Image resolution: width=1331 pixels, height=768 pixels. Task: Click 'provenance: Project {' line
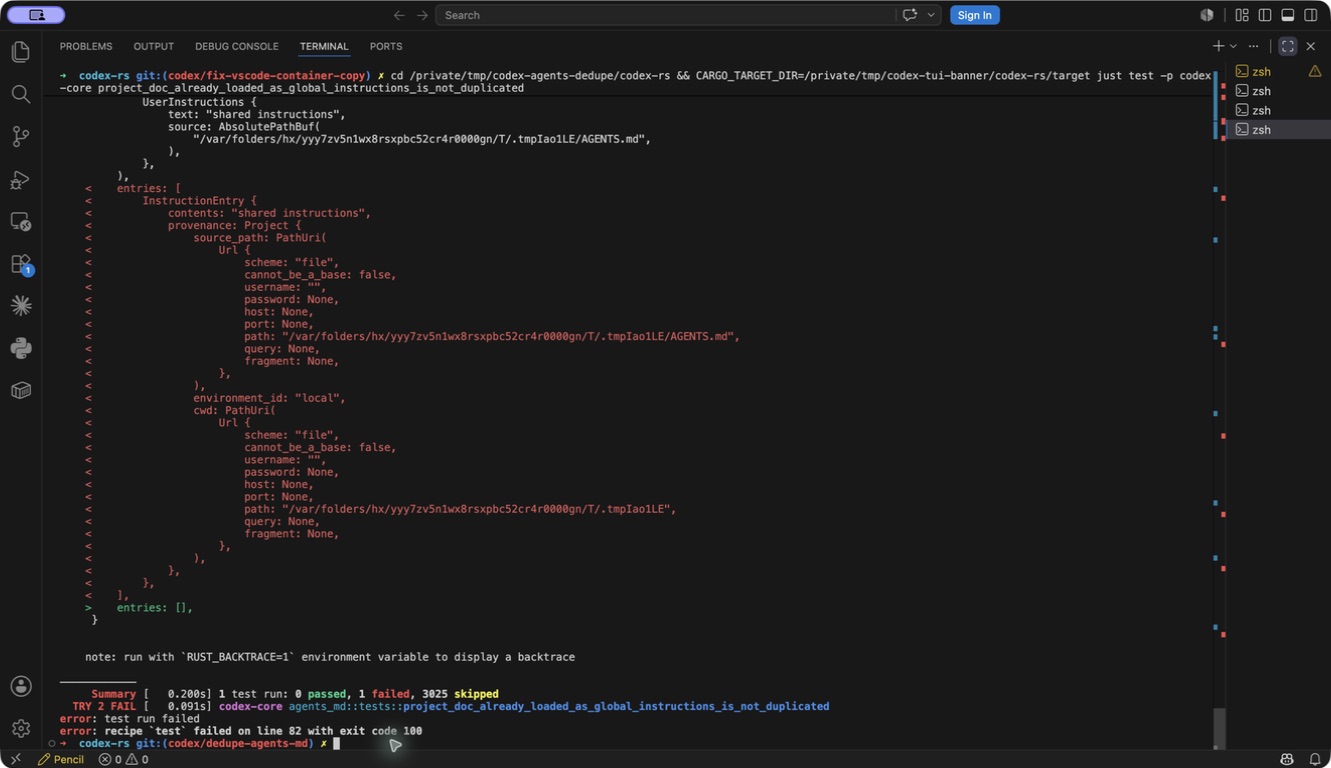click(234, 226)
